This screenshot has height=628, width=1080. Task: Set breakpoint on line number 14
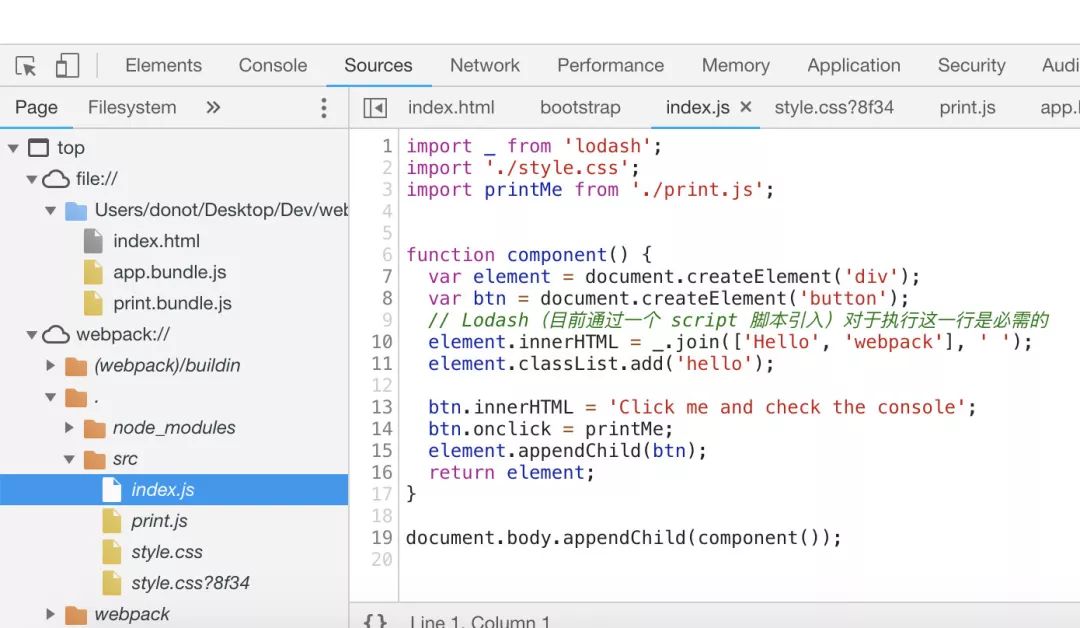click(x=382, y=428)
